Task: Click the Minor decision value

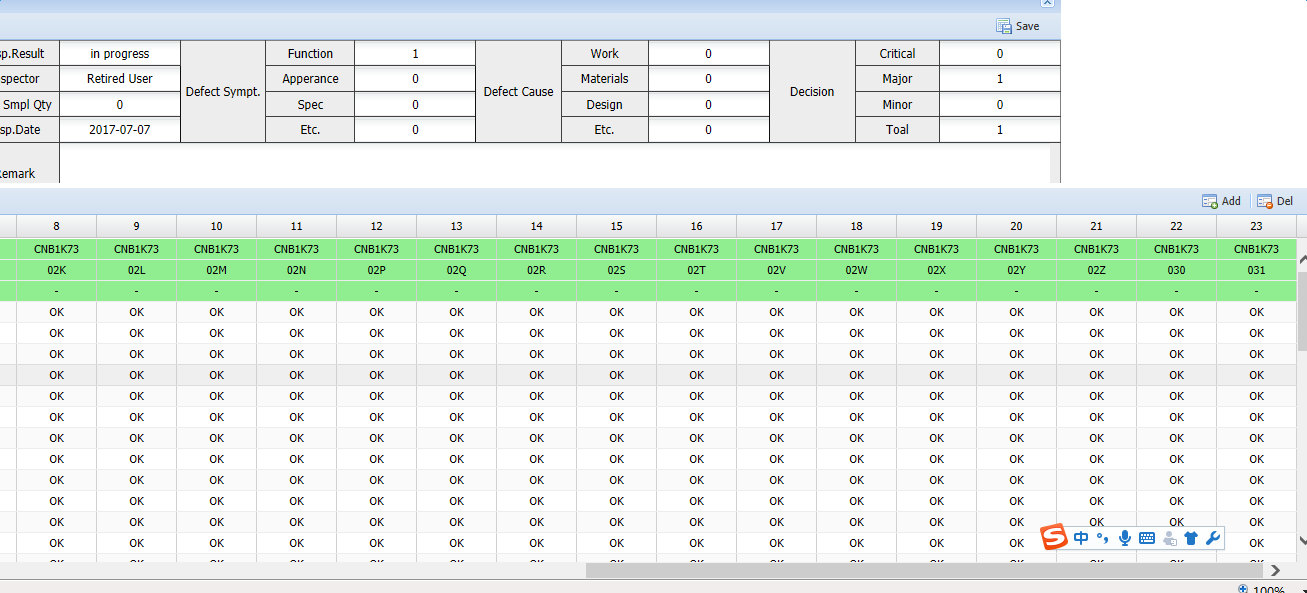Action: 1000,104
